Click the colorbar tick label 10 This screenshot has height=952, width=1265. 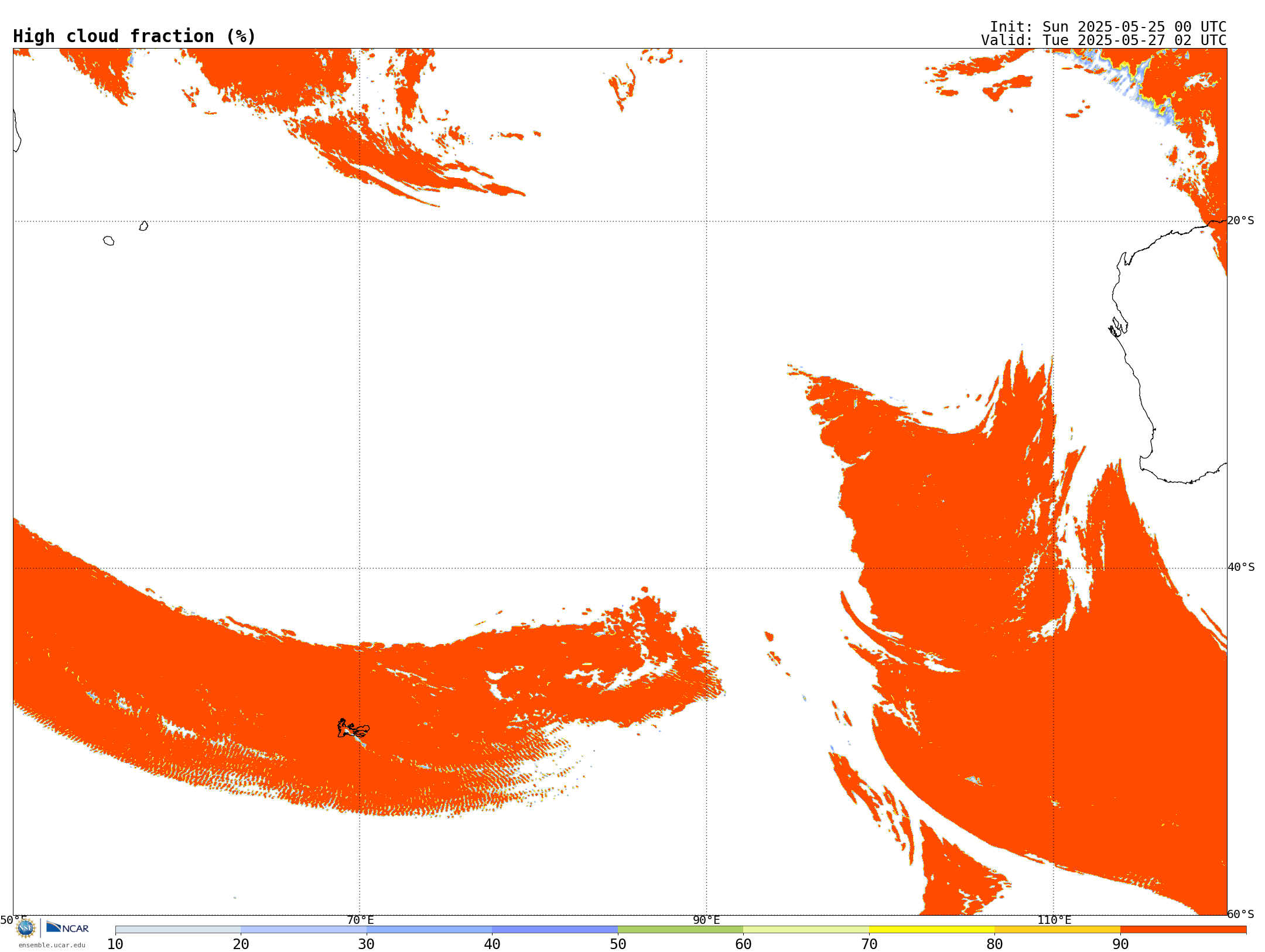point(115,944)
